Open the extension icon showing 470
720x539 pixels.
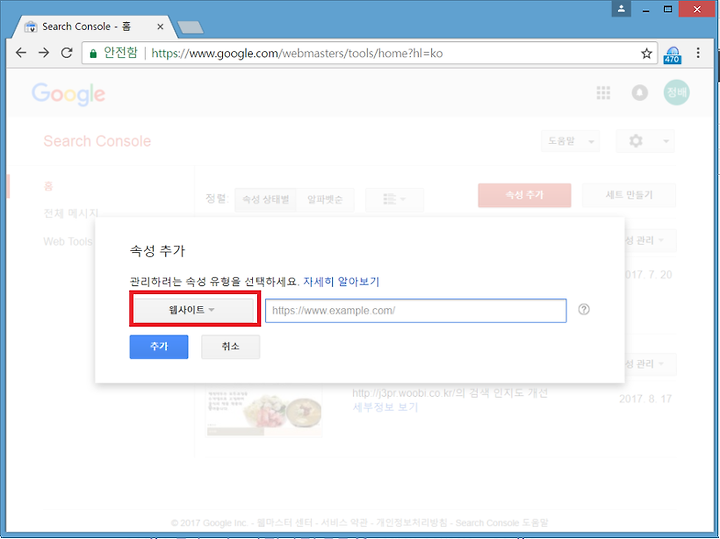(x=672, y=55)
